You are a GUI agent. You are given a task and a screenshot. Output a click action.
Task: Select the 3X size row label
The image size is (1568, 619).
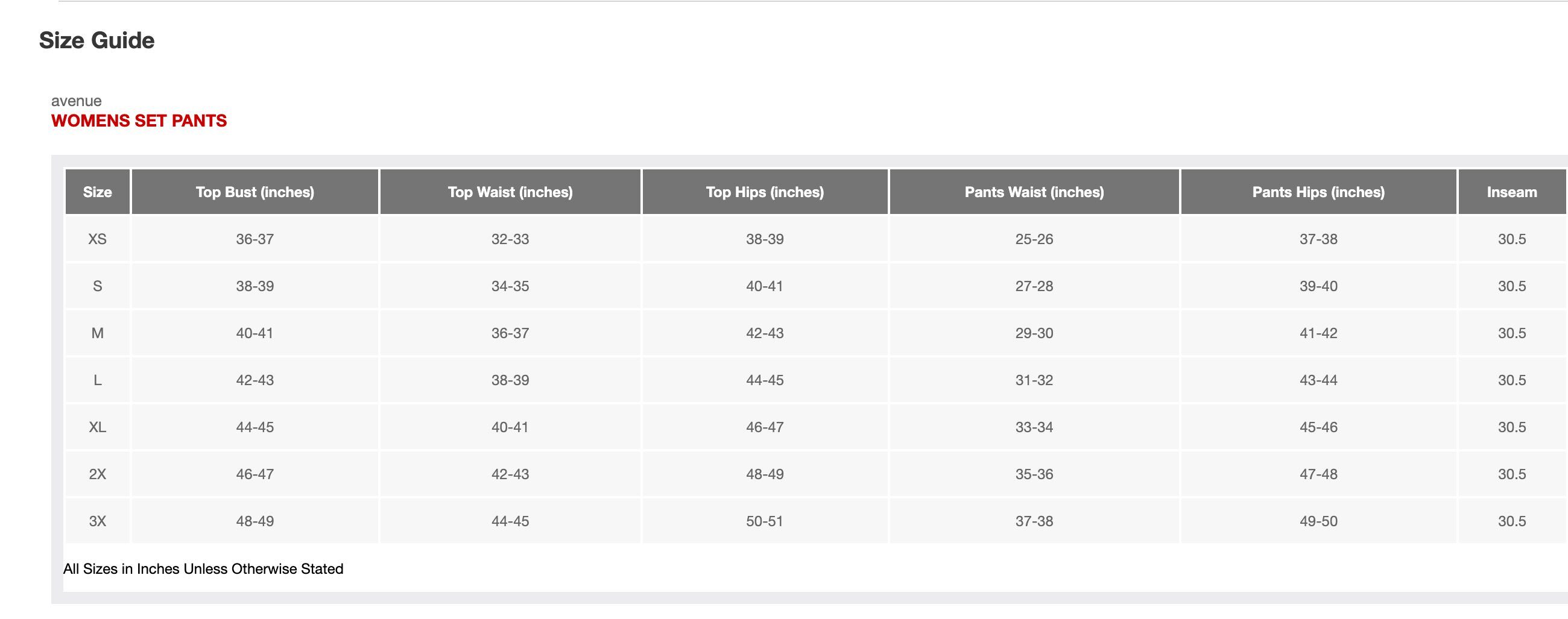(97, 521)
